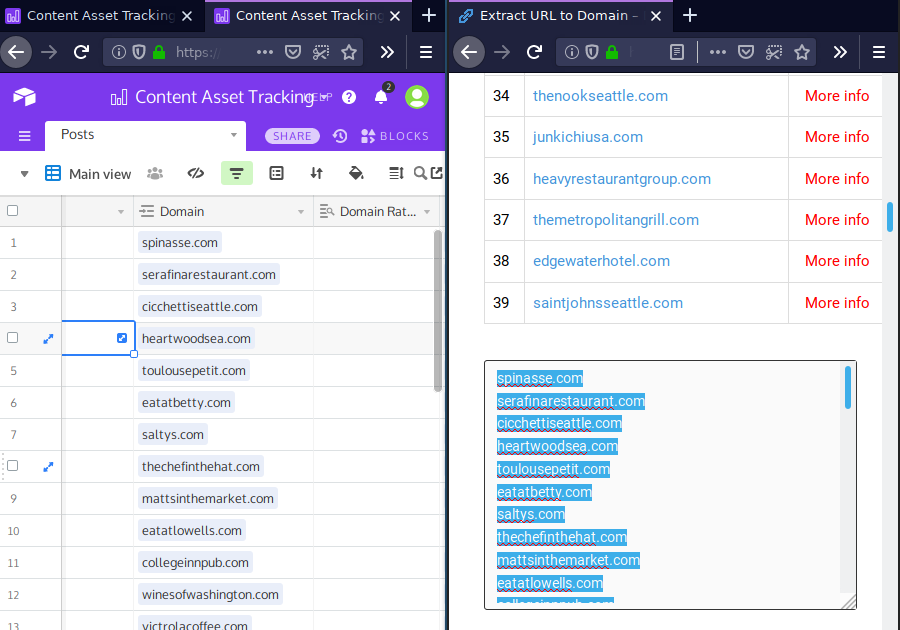Click inside the extracted domains textarea
The height and width of the screenshot is (630, 900).
click(670, 485)
